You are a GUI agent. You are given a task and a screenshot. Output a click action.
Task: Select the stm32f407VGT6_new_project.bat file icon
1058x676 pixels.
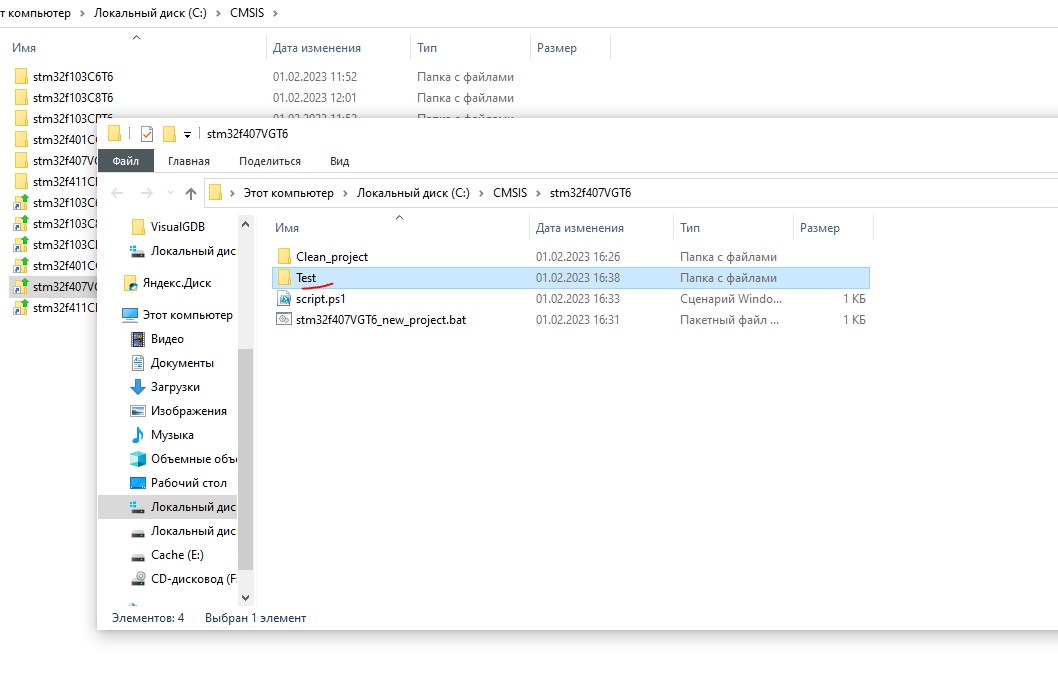tap(284, 319)
